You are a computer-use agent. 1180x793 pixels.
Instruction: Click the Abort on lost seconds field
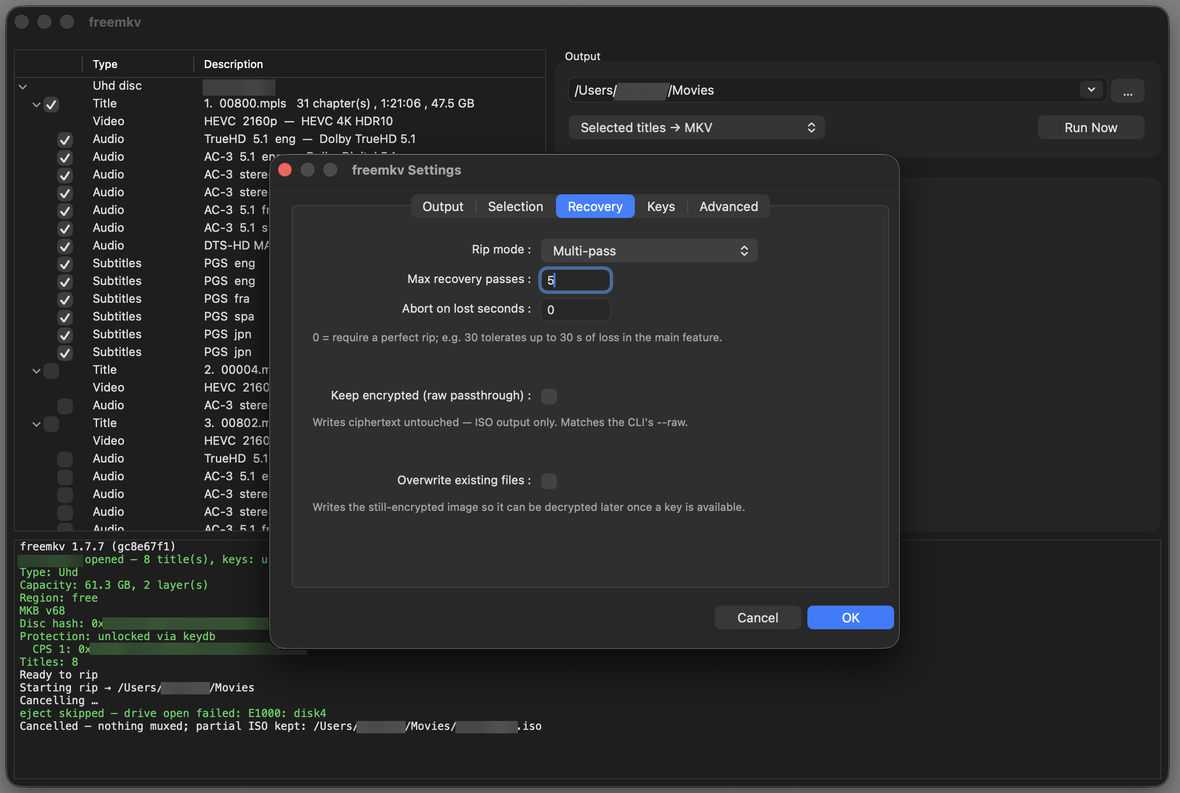coord(575,309)
